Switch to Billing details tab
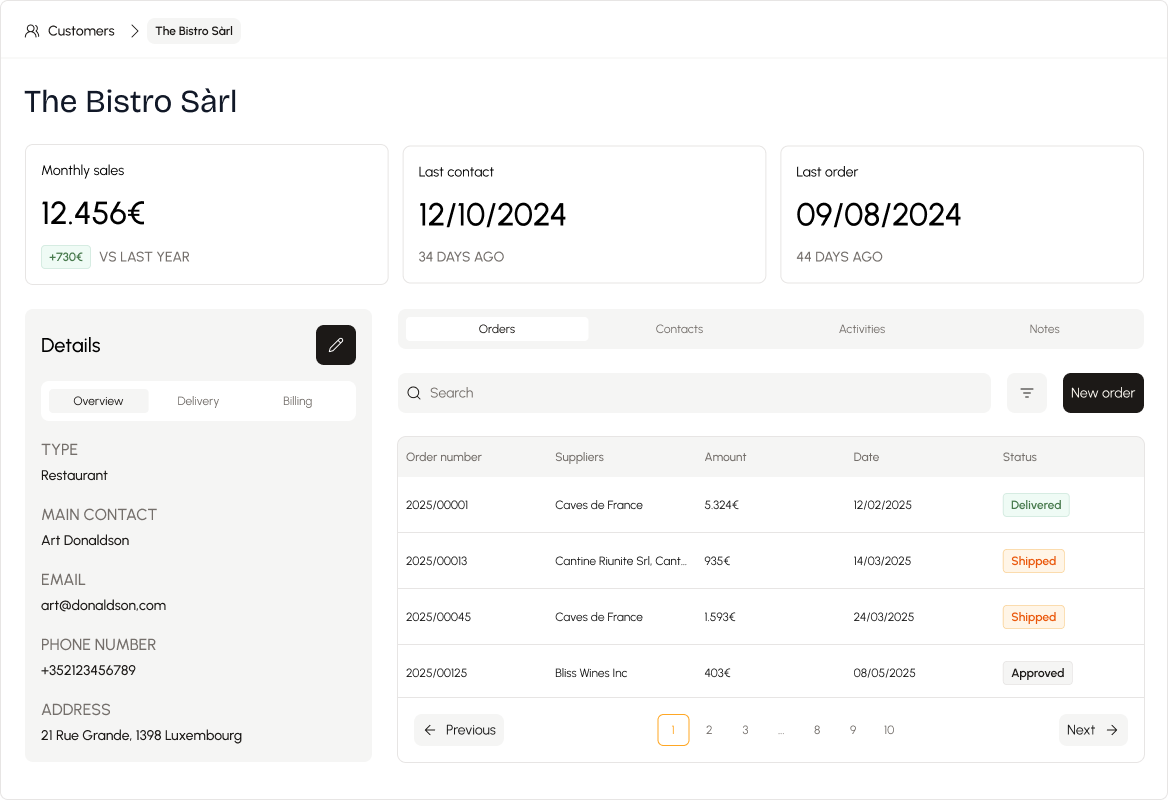The height and width of the screenshot is (800, 1168). [297, 401]
